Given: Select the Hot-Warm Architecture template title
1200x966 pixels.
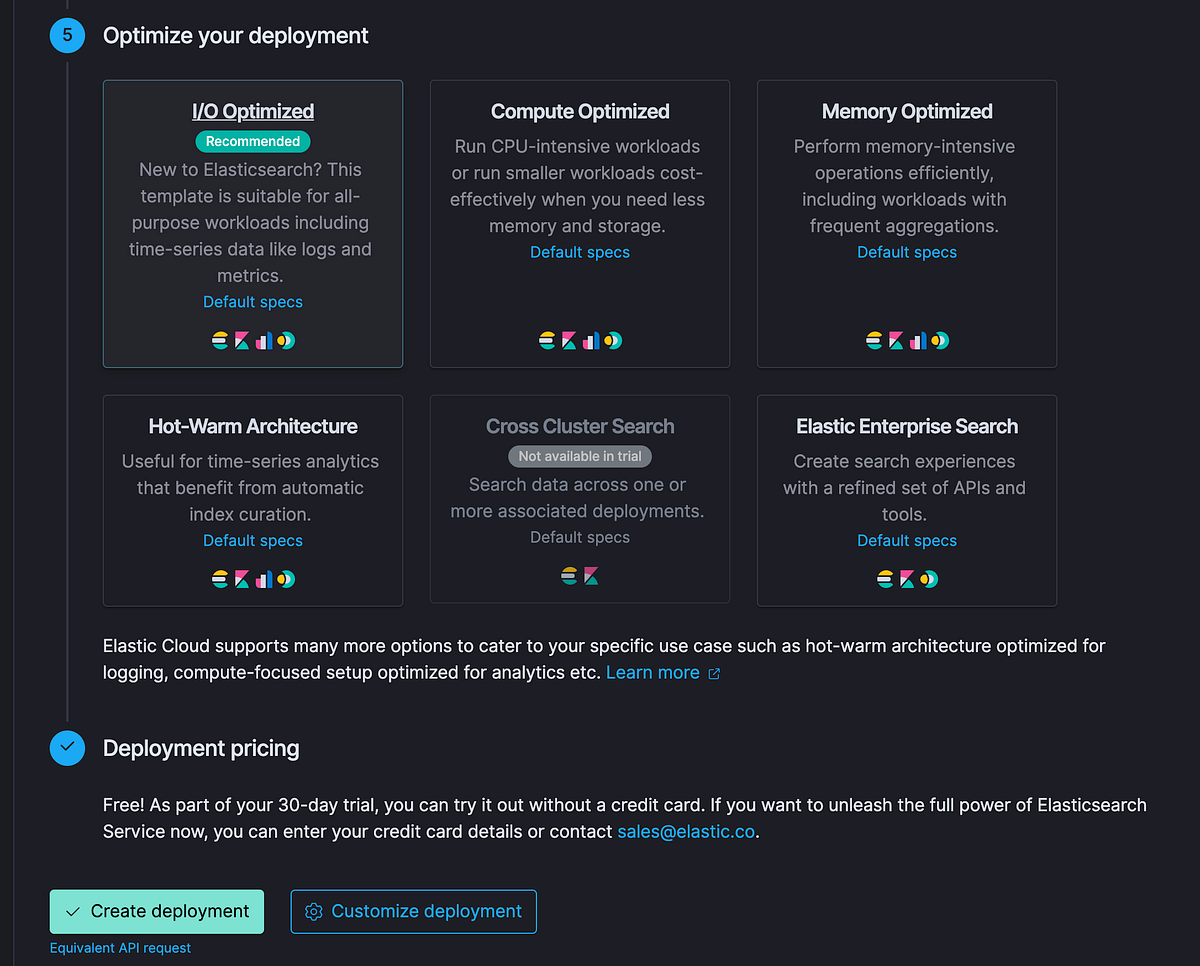Looking at the screenshot, I should [x=253, y=426].
